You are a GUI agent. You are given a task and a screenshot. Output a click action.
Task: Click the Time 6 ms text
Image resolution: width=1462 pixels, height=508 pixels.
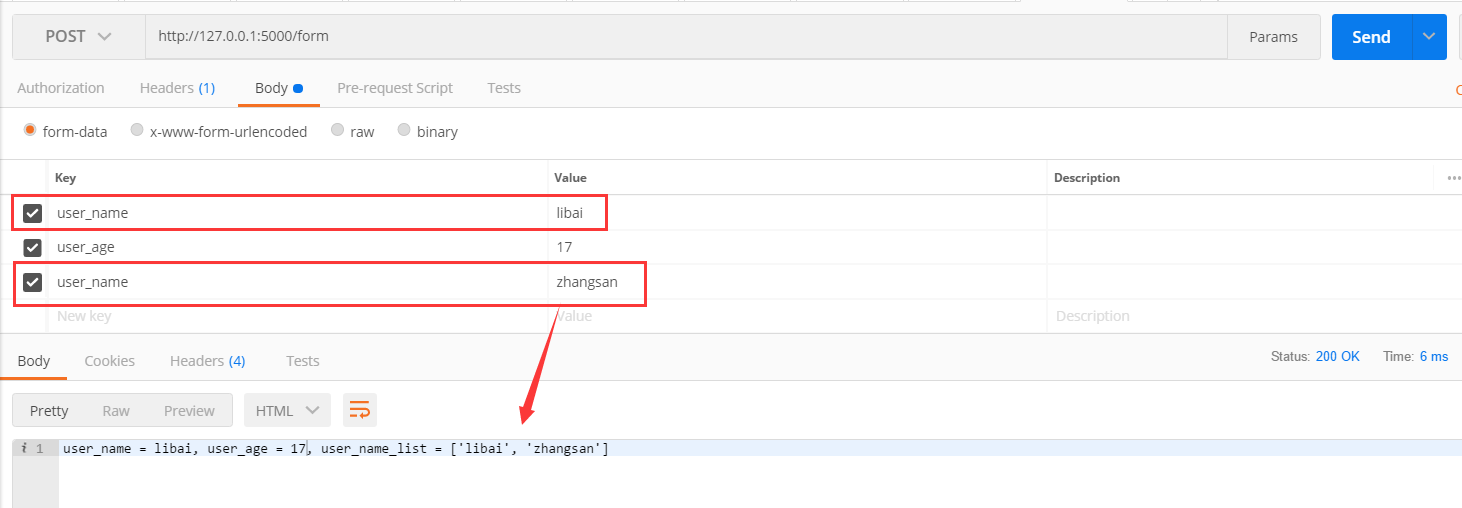(1415, 356)
